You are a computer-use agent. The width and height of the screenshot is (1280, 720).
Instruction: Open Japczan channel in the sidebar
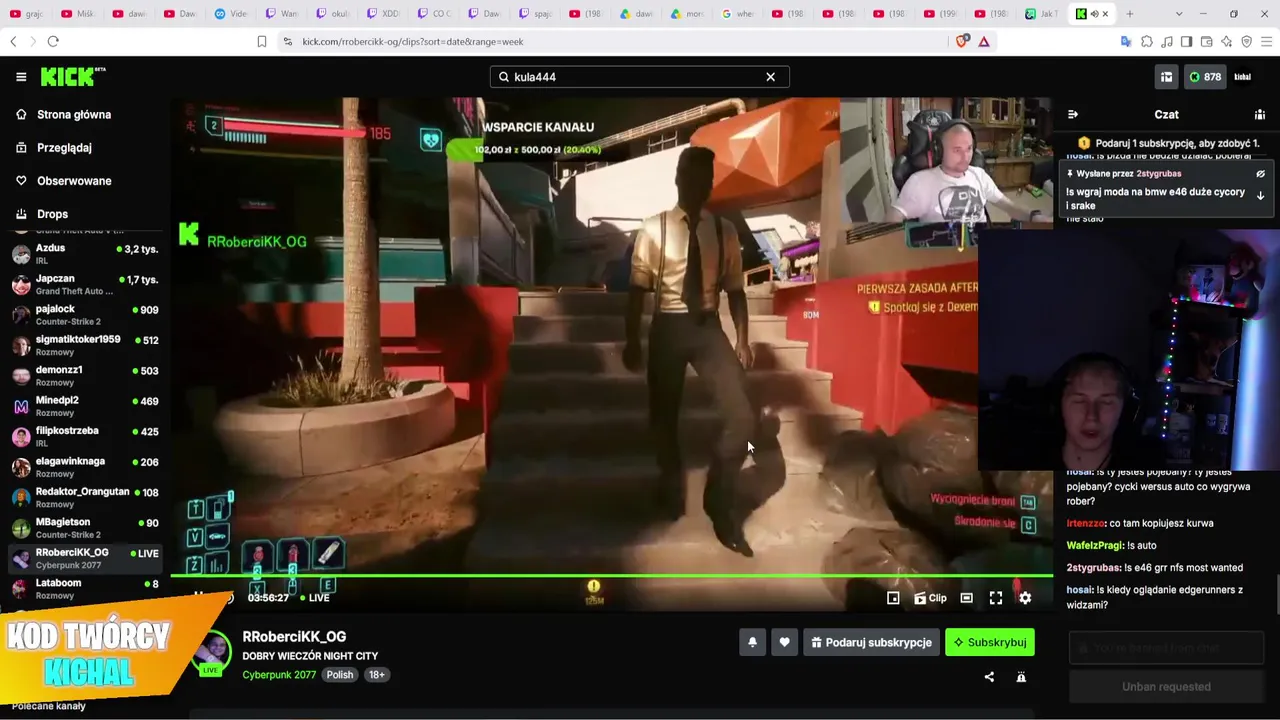[x=85, y=285]
